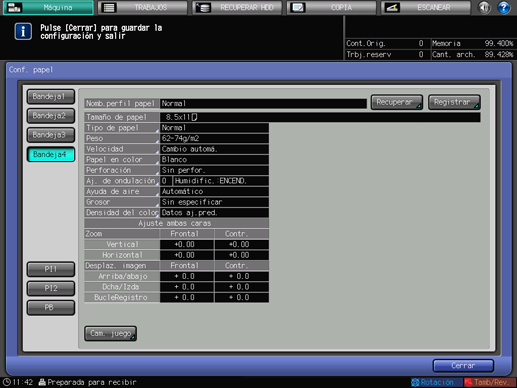The width and height of the screenshot is (517, 388).
Task: Select Bandeja4 tray
Action: pos(51,154)
